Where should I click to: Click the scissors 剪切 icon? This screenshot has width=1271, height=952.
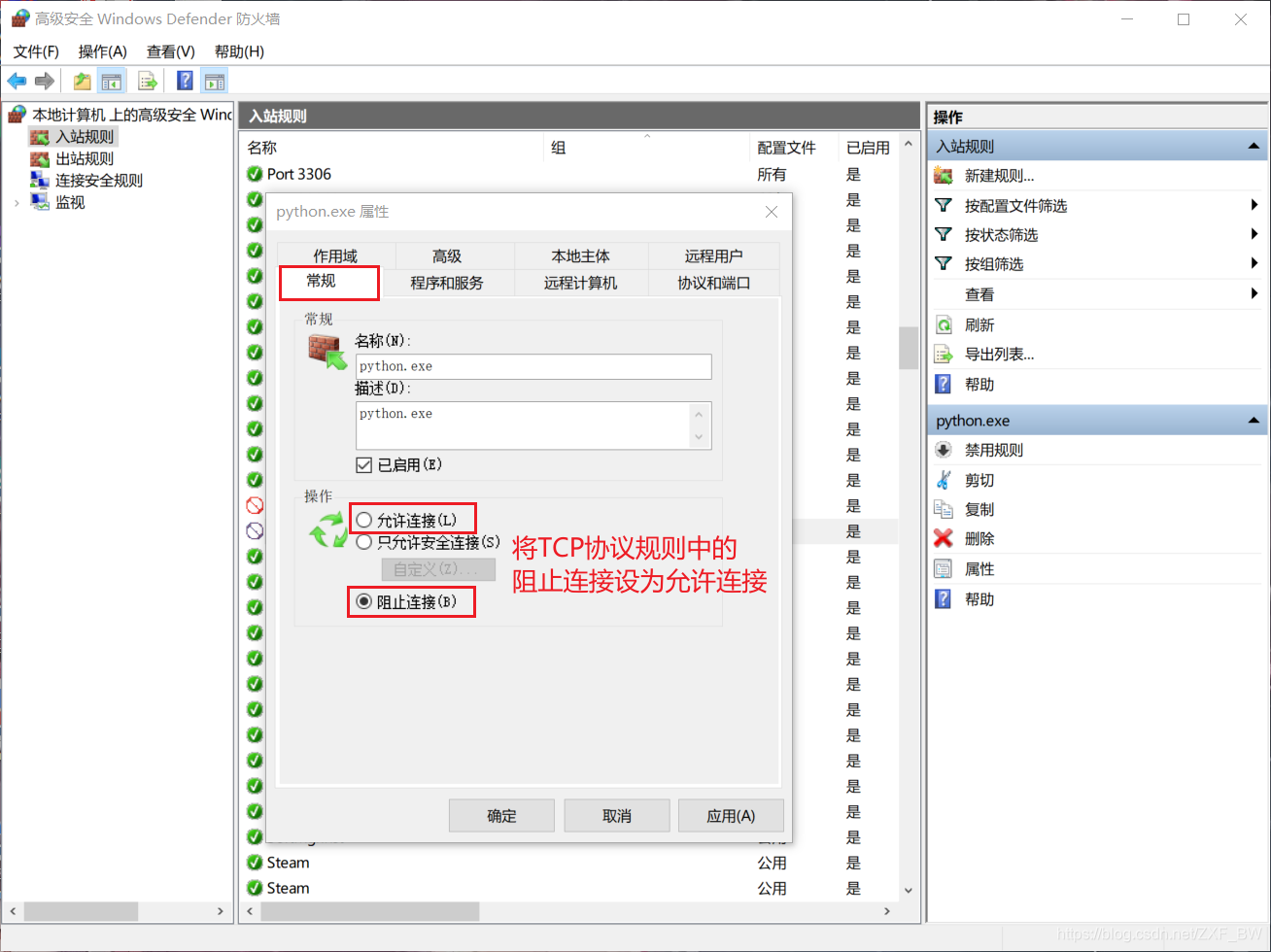pyautogui.click(x=944, y=480)
